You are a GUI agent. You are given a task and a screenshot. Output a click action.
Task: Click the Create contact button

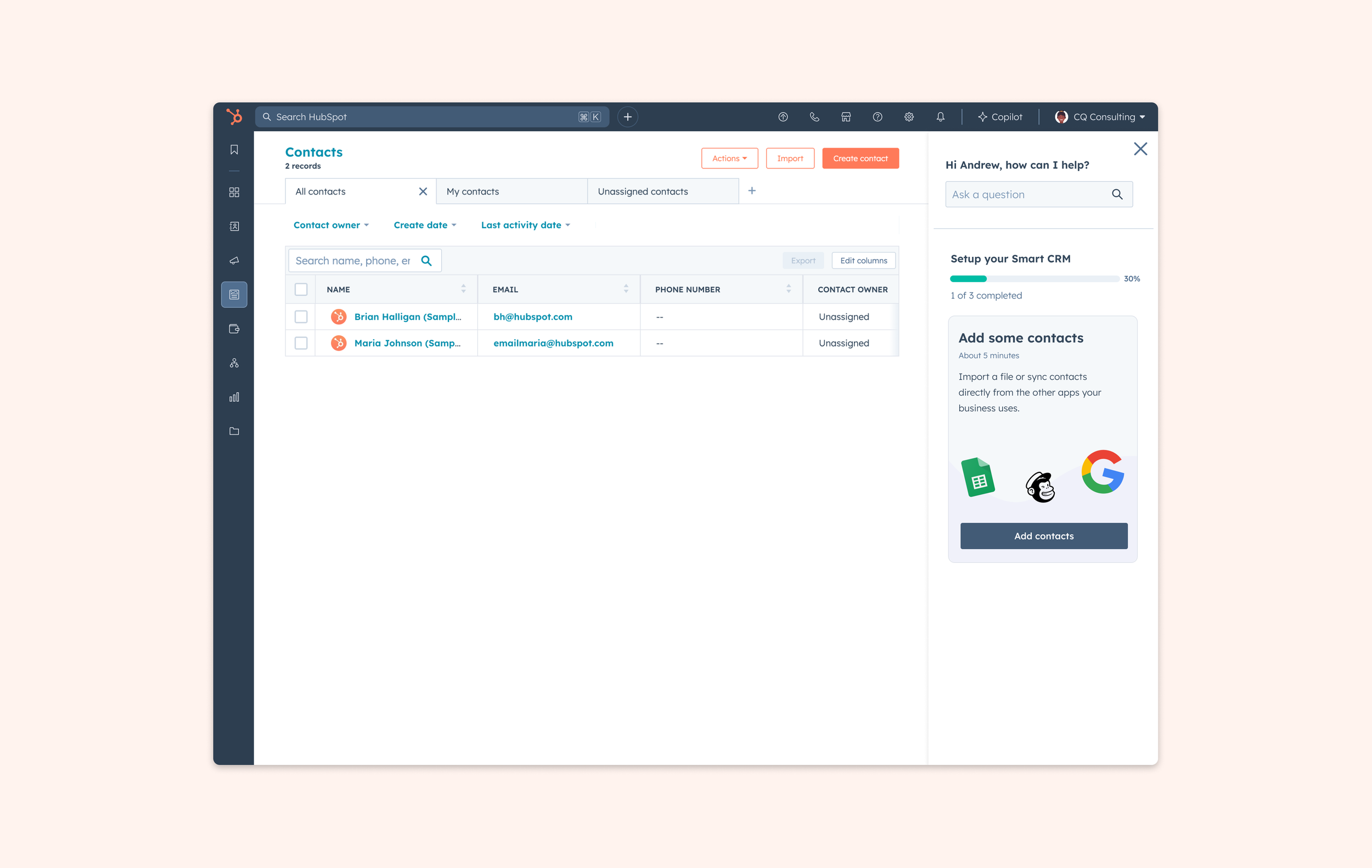861,159
